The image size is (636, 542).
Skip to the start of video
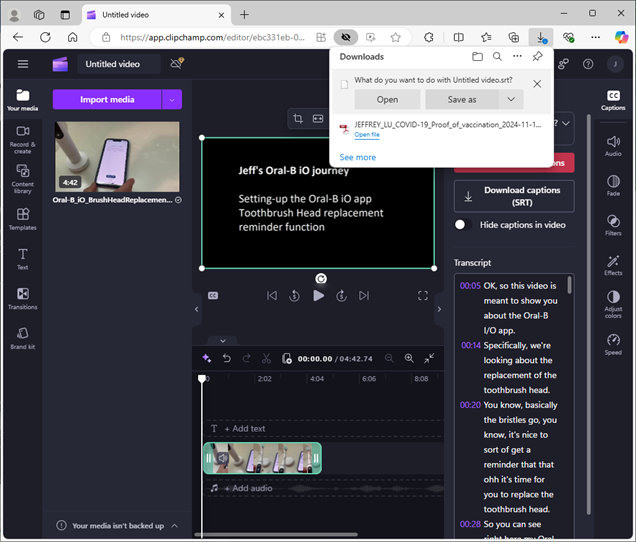click(272, 296)
